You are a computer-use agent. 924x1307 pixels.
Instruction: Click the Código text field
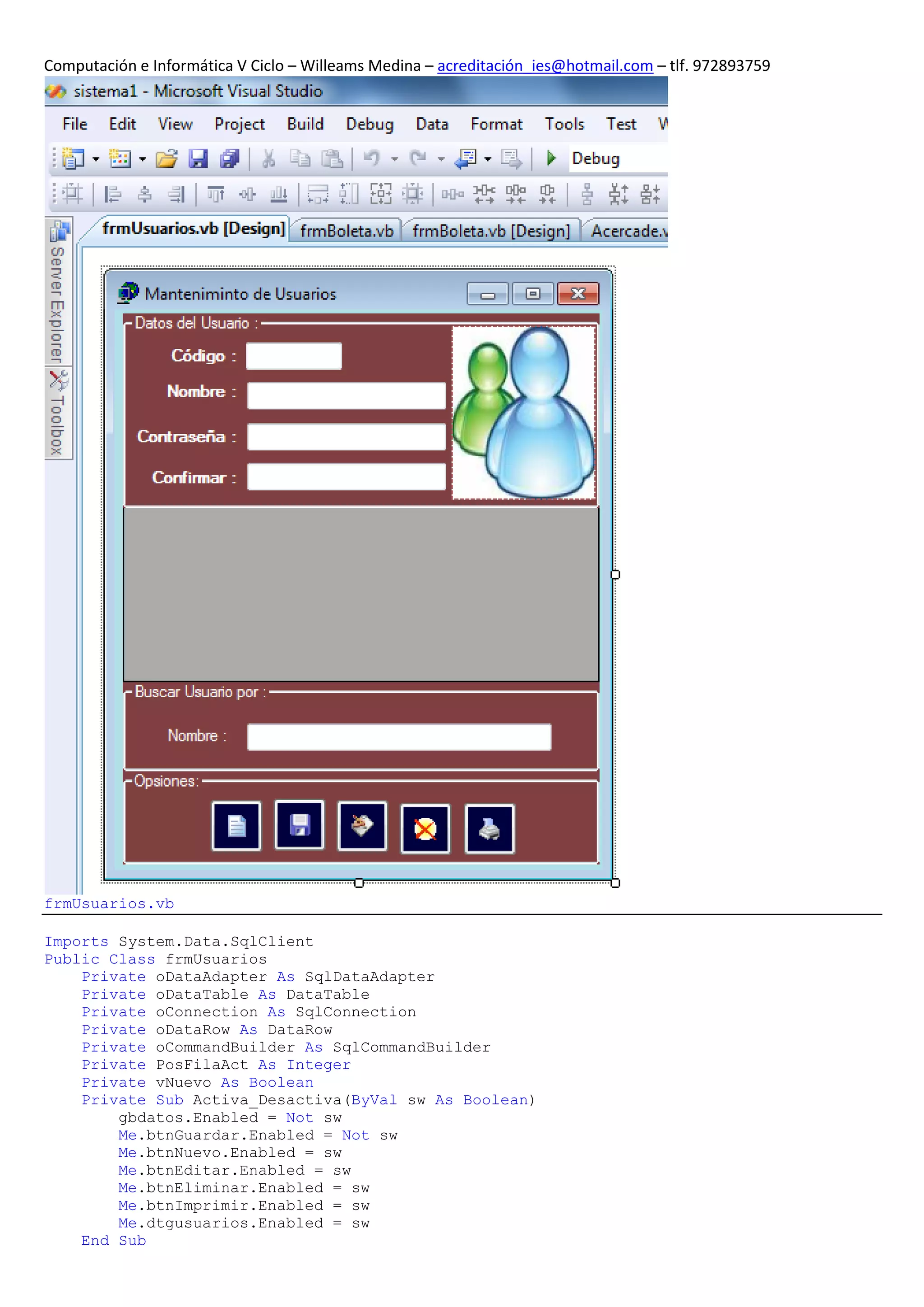click(x=294, y=357)
